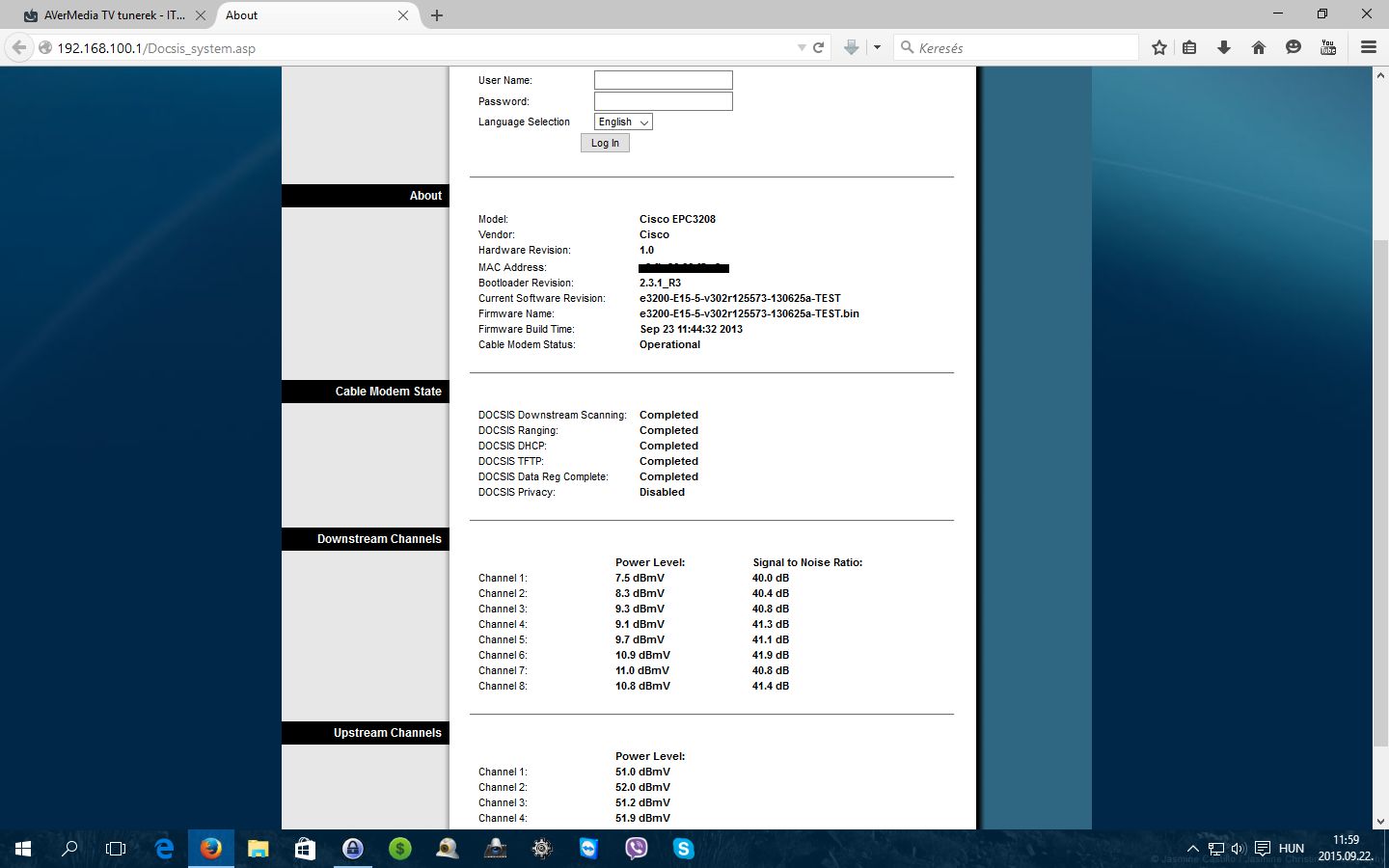1389x868 pixels.
Task: Go back with the browser back arrow
Action: tap(19, 47)
